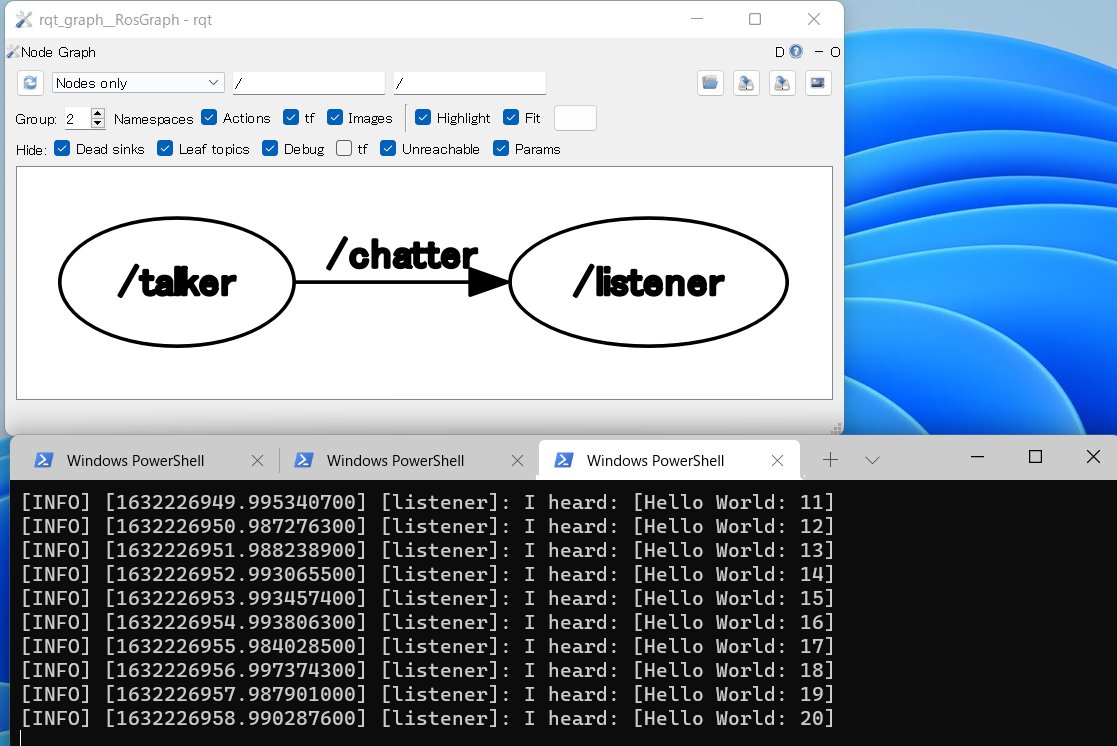Click the Hello World: 15 log line
The height and width of the screenshot is (746, 1117).
click(427, 599)
